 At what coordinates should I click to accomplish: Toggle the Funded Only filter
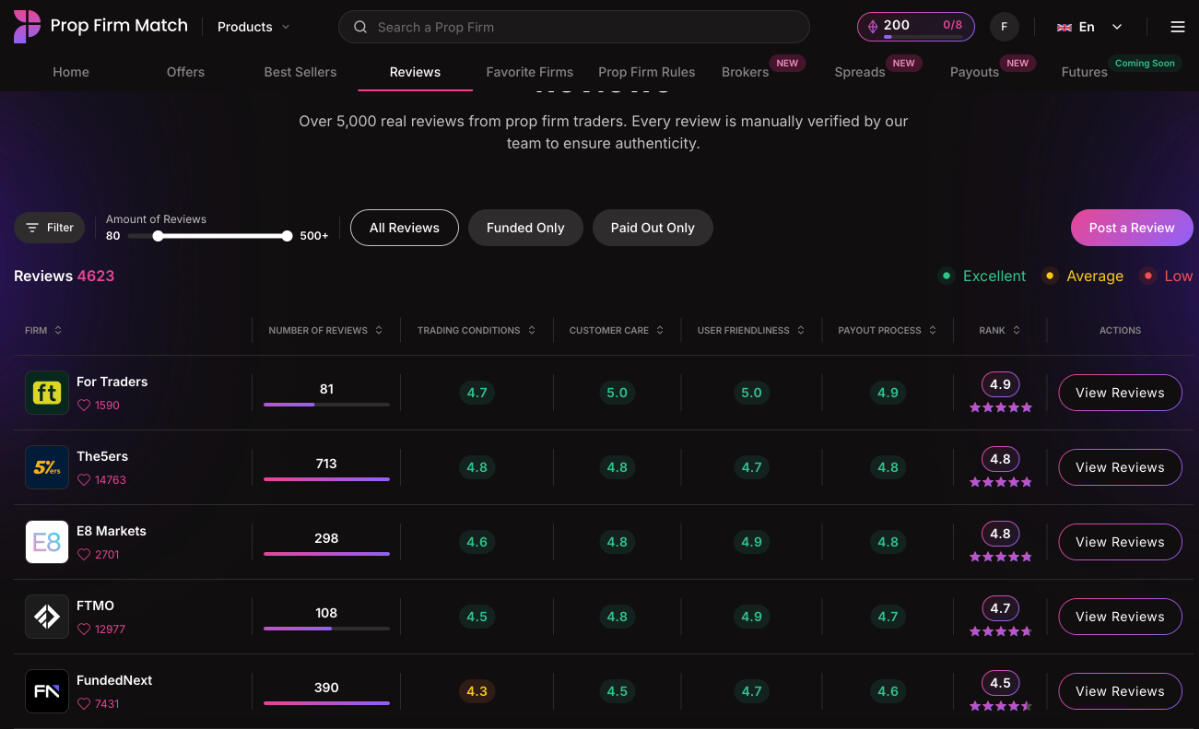coord(525,228)
